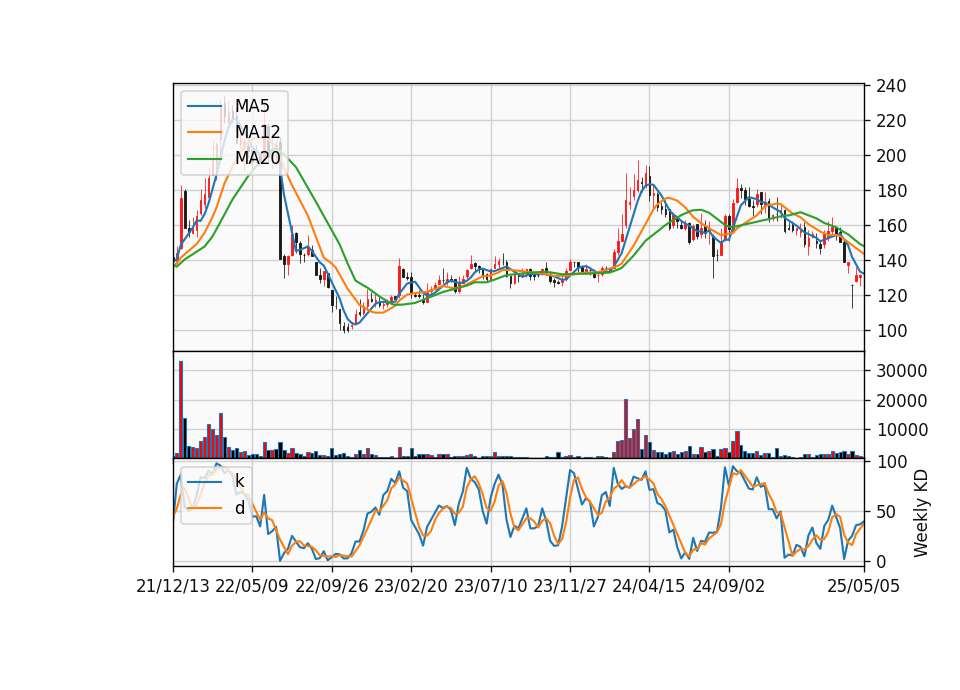Click the d legend label
960x690 pixels.
pos(240,508)
